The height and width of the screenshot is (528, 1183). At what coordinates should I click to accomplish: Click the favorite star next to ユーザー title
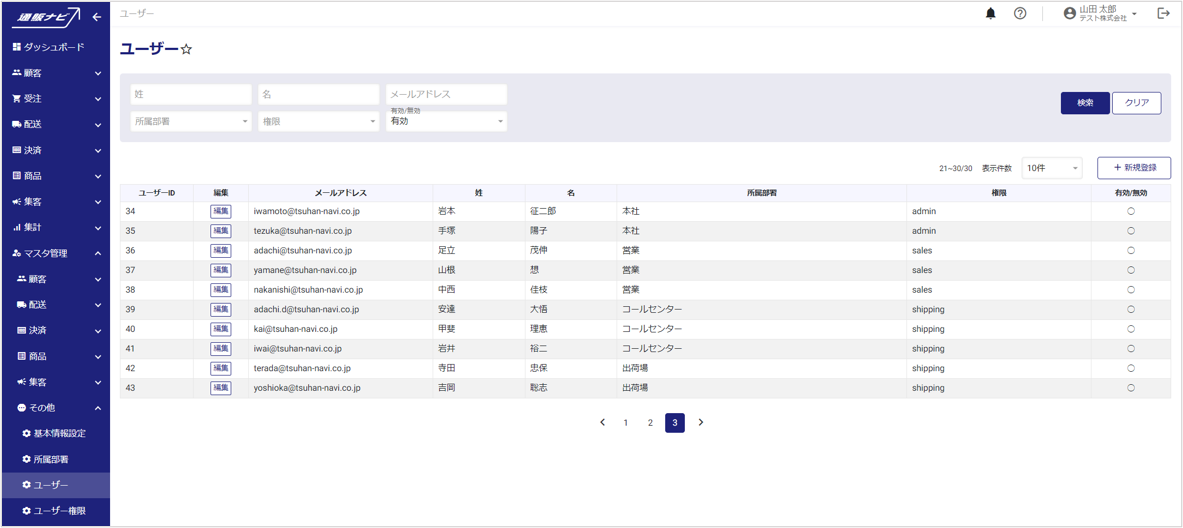tap(186, 49)
